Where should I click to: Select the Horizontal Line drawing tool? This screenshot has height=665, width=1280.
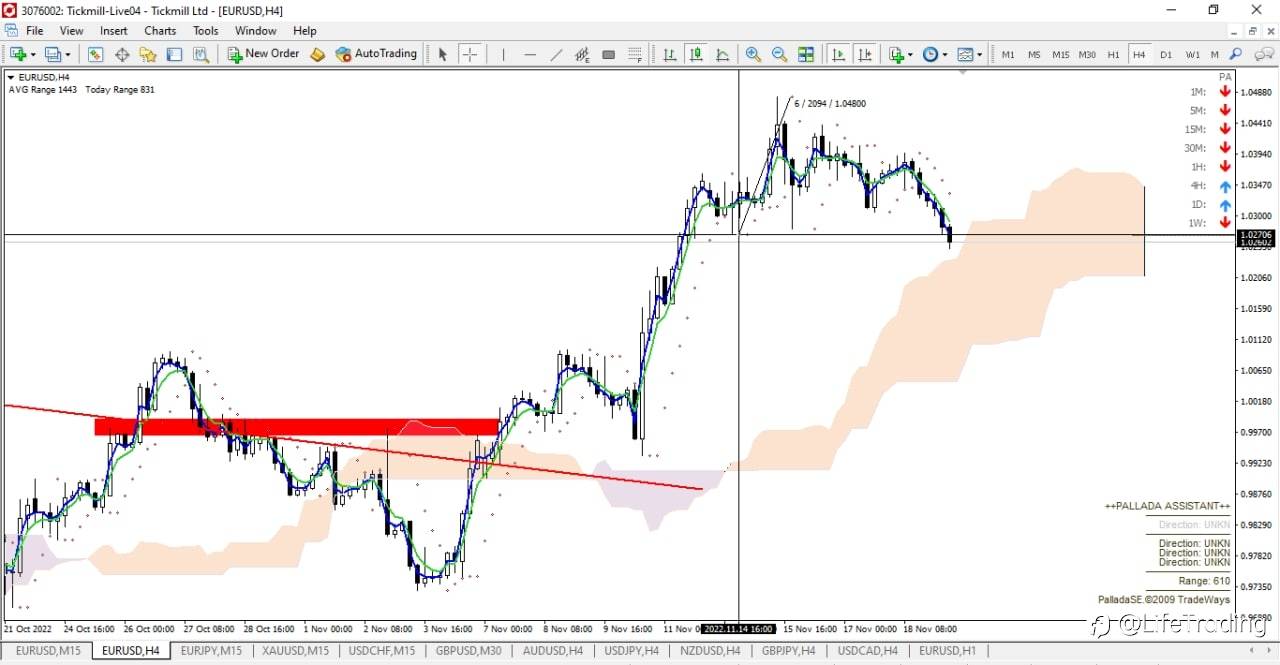click(x=529, y=54)
